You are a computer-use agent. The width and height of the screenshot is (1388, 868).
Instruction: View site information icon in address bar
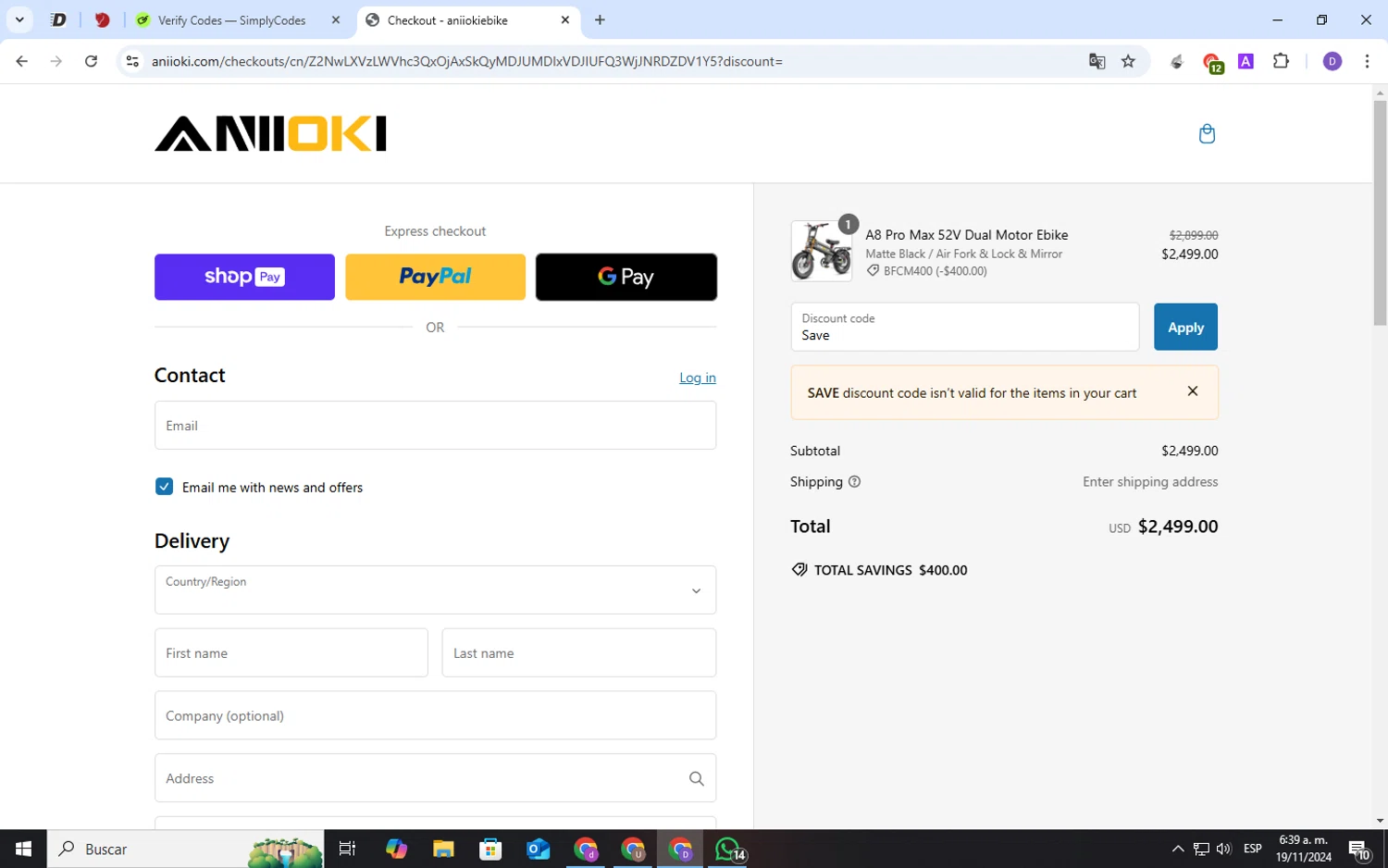click(132, 61)
